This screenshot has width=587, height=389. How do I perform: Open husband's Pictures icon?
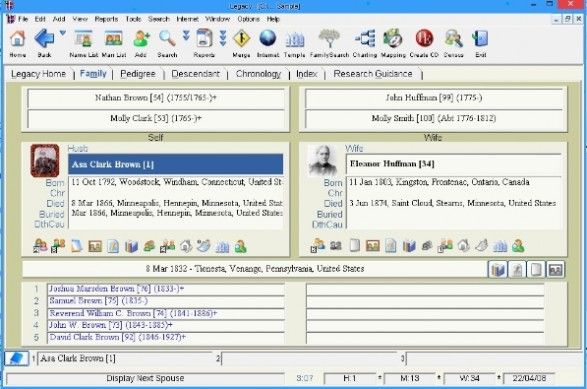(x=95, y=246)
